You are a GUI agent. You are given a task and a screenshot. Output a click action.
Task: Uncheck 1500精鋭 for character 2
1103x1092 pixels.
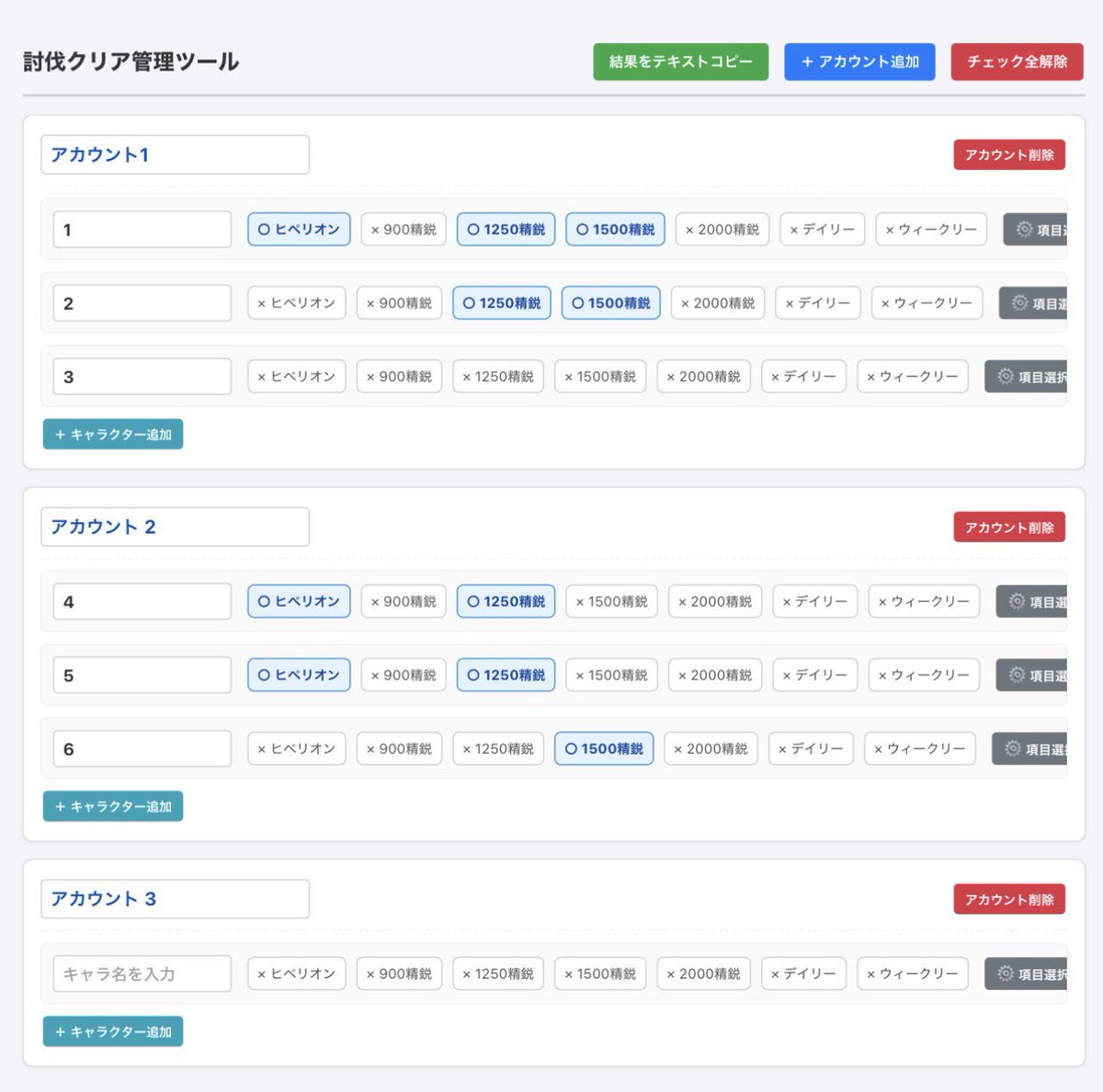coord(610,302)
